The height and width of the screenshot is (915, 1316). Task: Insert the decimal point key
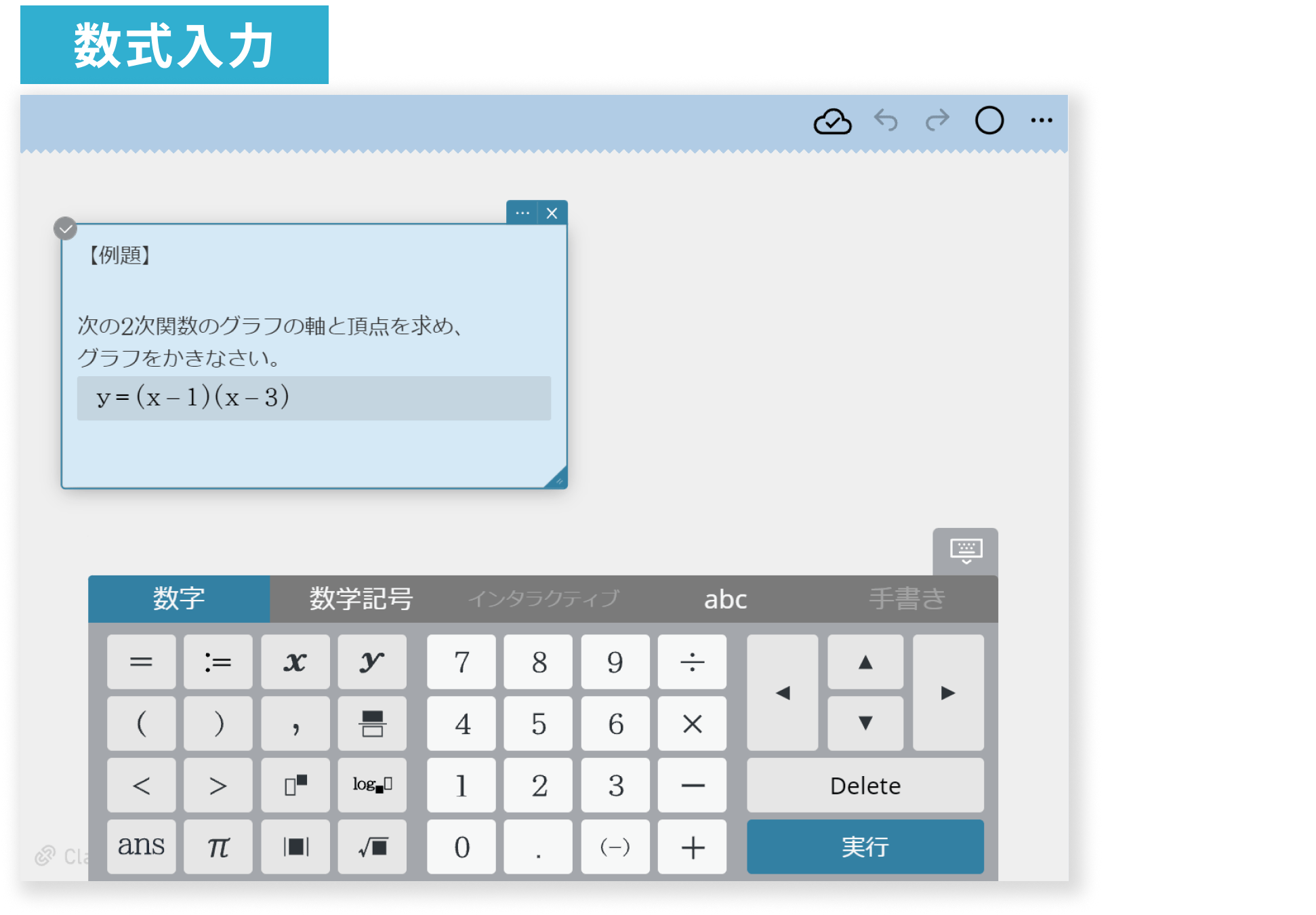pos(539,847)
